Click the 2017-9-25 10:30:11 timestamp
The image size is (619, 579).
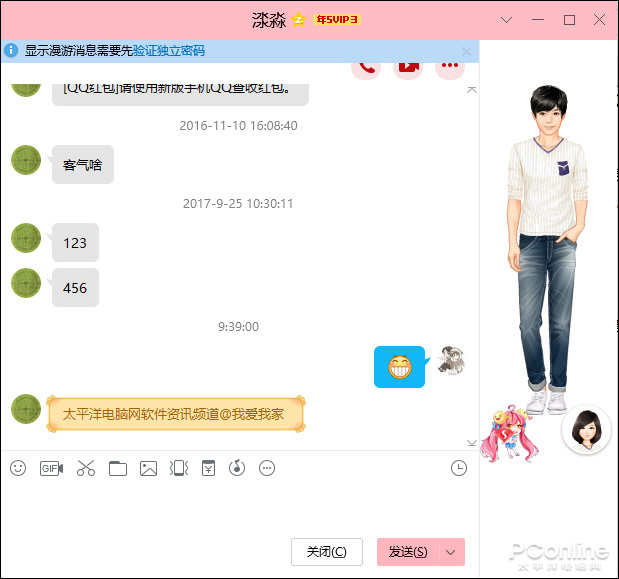click(x=238, y=204)
